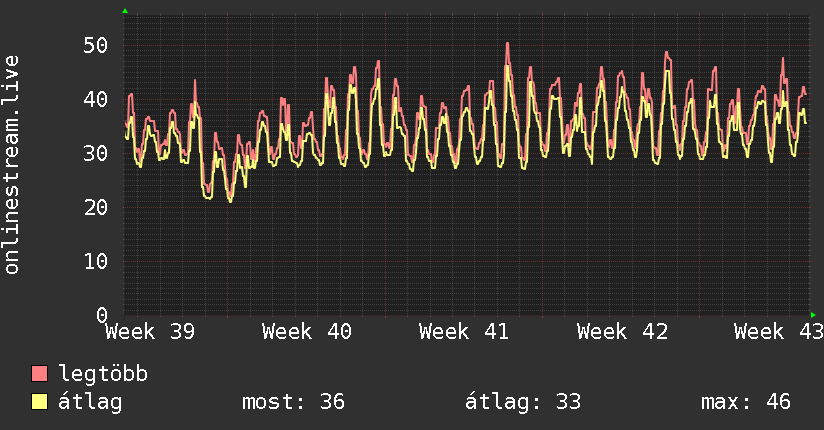The image size is (824, 430).
Task: Click the green arrow at the x-axis end
Action: click(813, 315)
